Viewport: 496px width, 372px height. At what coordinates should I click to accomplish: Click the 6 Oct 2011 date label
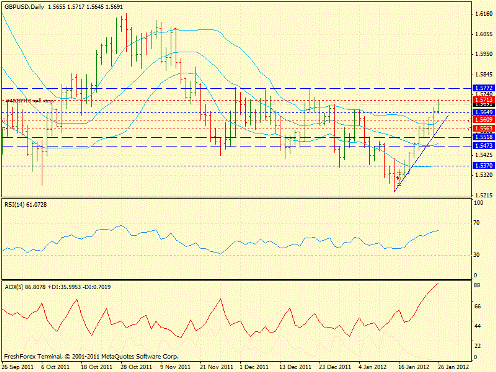55,367
